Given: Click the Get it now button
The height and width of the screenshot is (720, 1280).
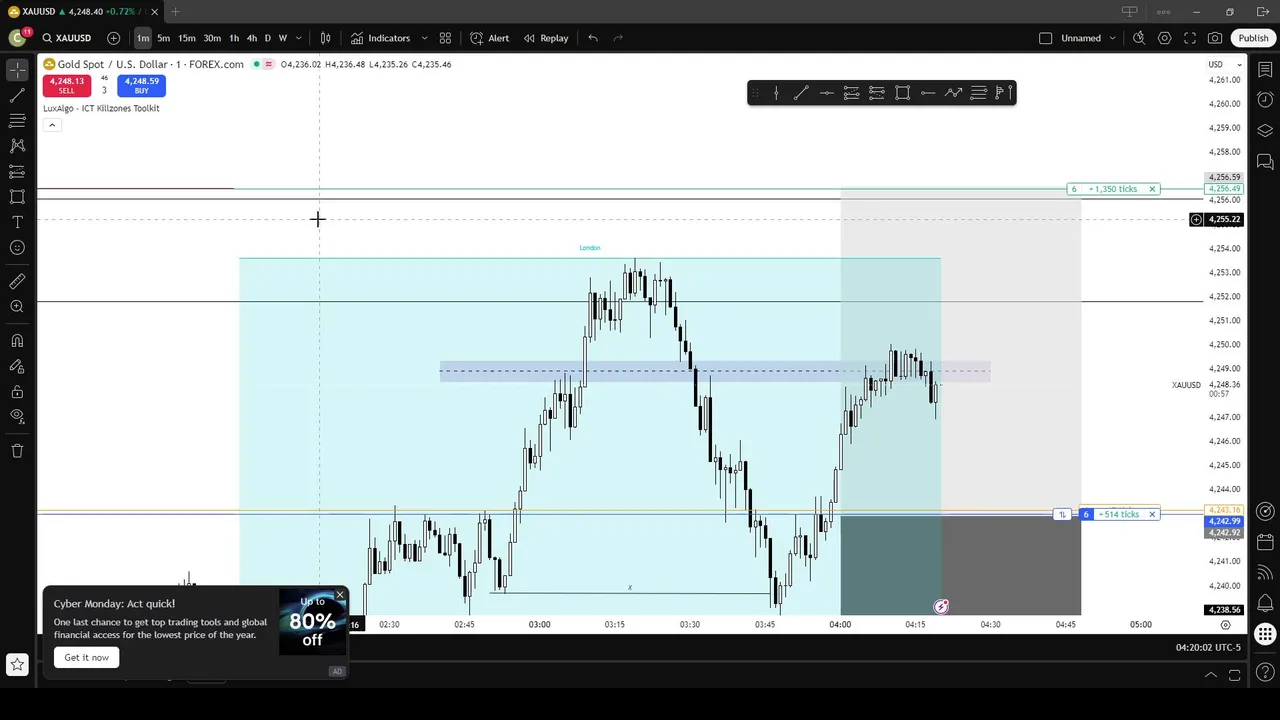Looking at the screenshot, I should 87,657.
